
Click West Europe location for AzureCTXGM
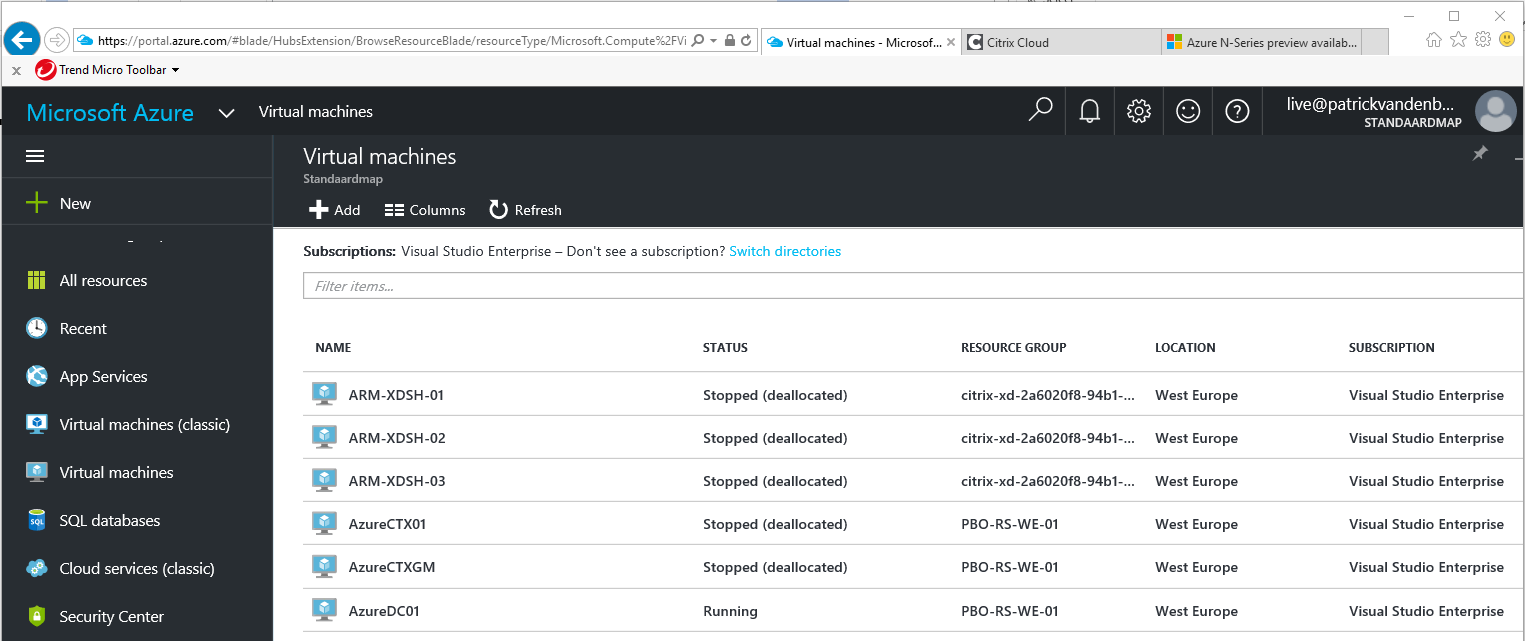[1196, 567]
